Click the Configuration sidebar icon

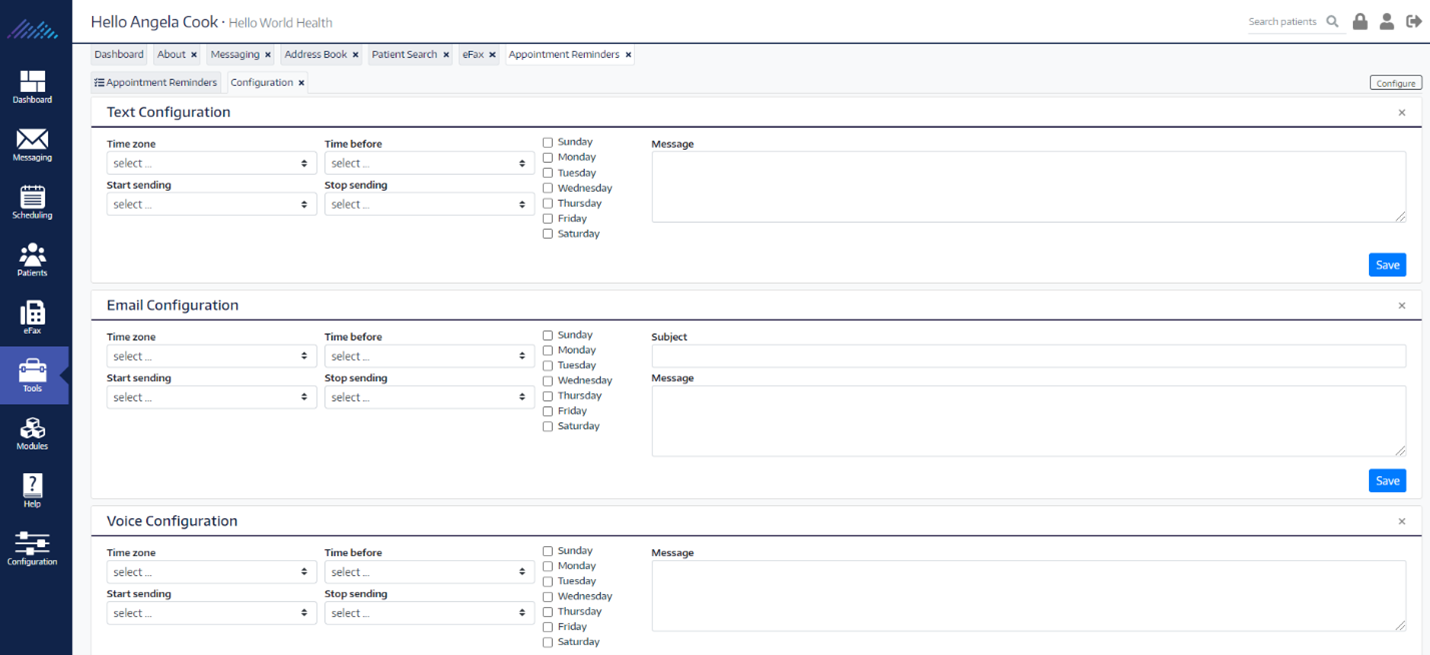[x=32, y=548]
